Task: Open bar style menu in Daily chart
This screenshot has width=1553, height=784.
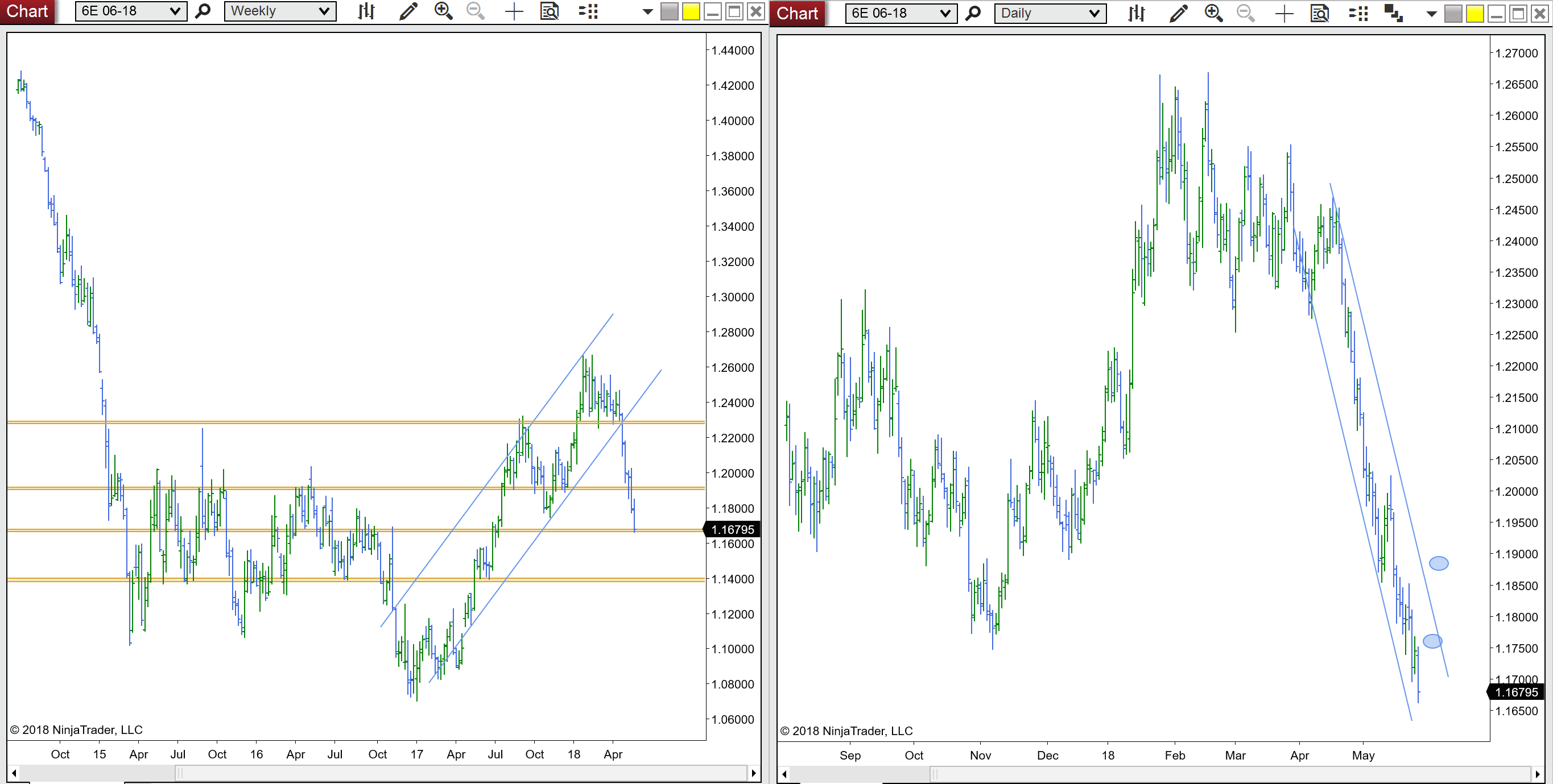Action: click(x=1137, y=13)
